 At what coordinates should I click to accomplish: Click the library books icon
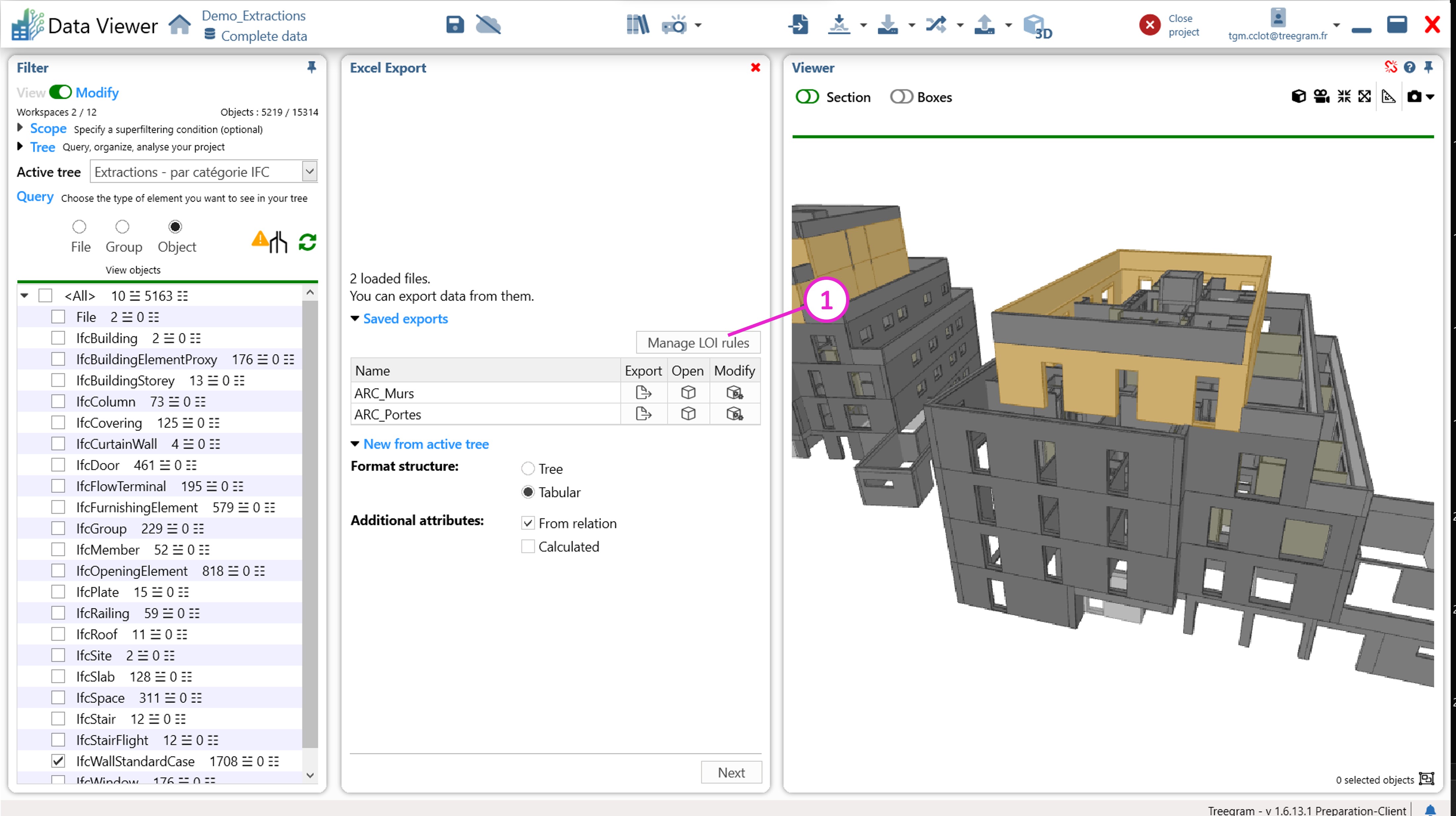click(638, 25)
